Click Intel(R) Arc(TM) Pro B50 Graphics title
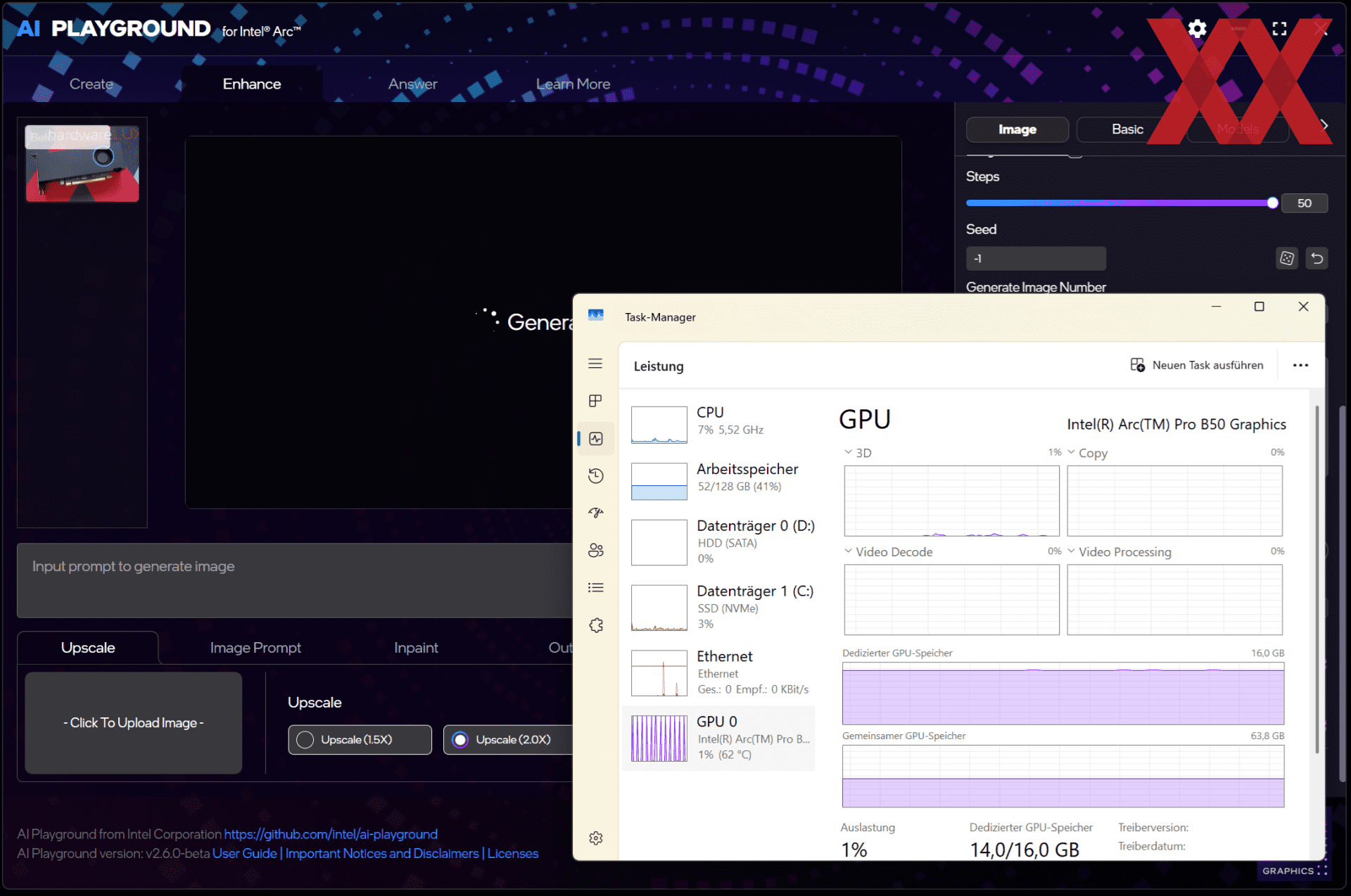Viewport: 1351px width, 896px height. tap(1176, 424)
